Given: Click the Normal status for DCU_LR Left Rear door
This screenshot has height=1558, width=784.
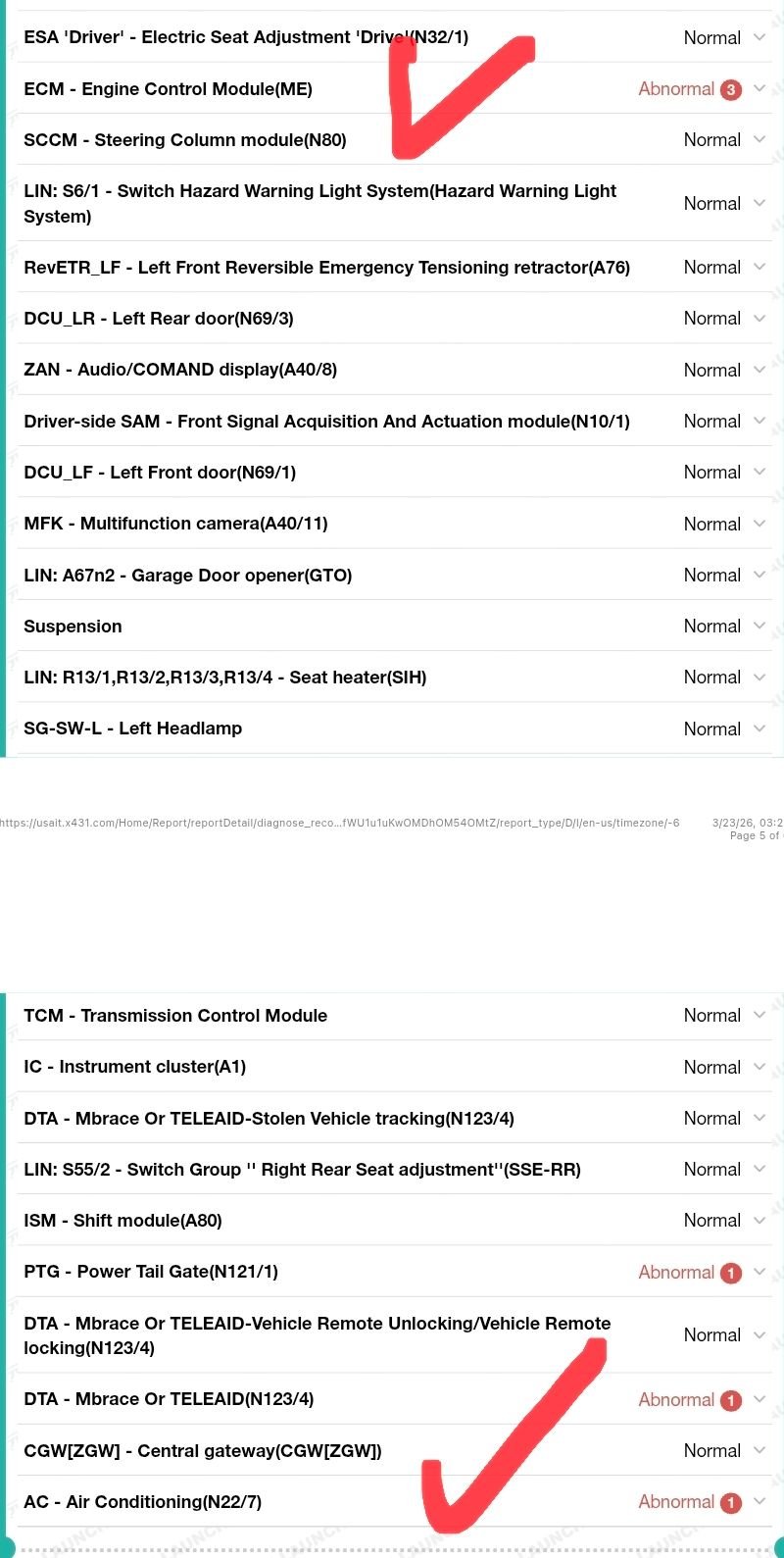Looking at the screenshot, I should pyautogui.click(x=712, y=319).
